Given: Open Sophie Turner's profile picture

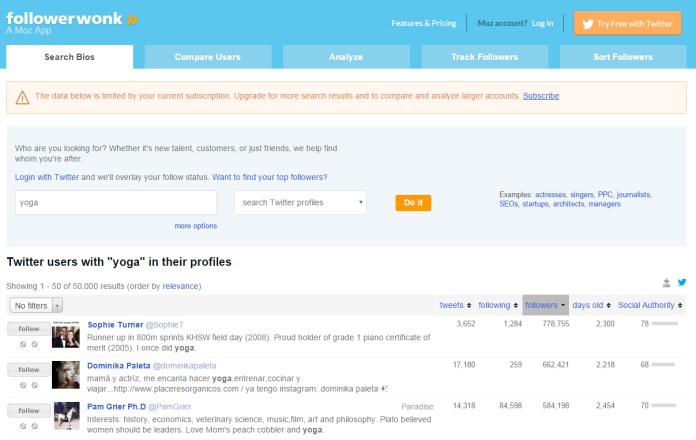Looking at the screenshot, I should pos(66,334).
